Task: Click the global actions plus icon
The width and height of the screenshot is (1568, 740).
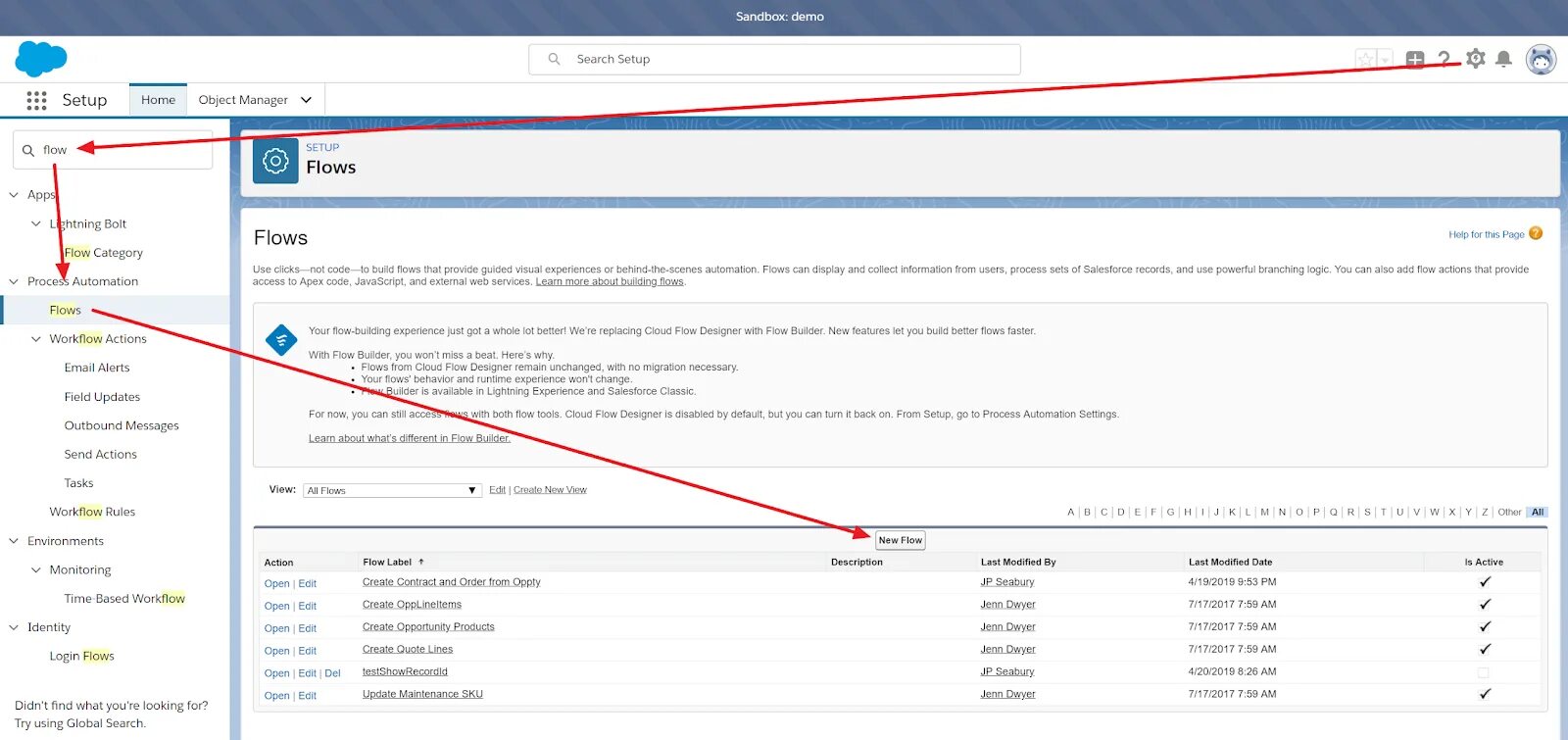Action: 1415,60
